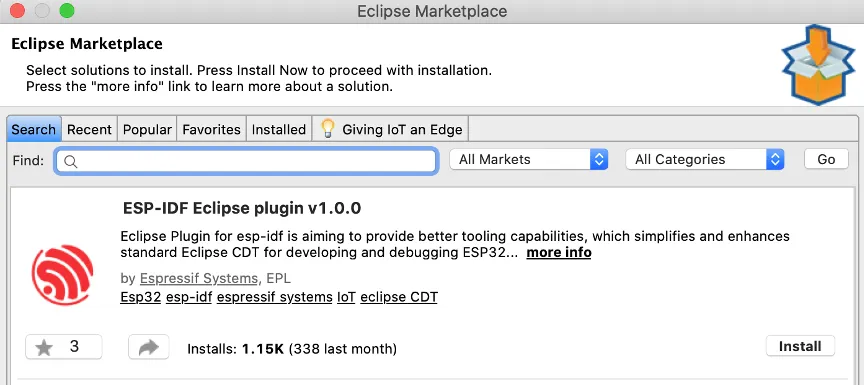864x385 pixels.
Task: Click the lightbulb icon on the IoT tab
Action: 328,129
